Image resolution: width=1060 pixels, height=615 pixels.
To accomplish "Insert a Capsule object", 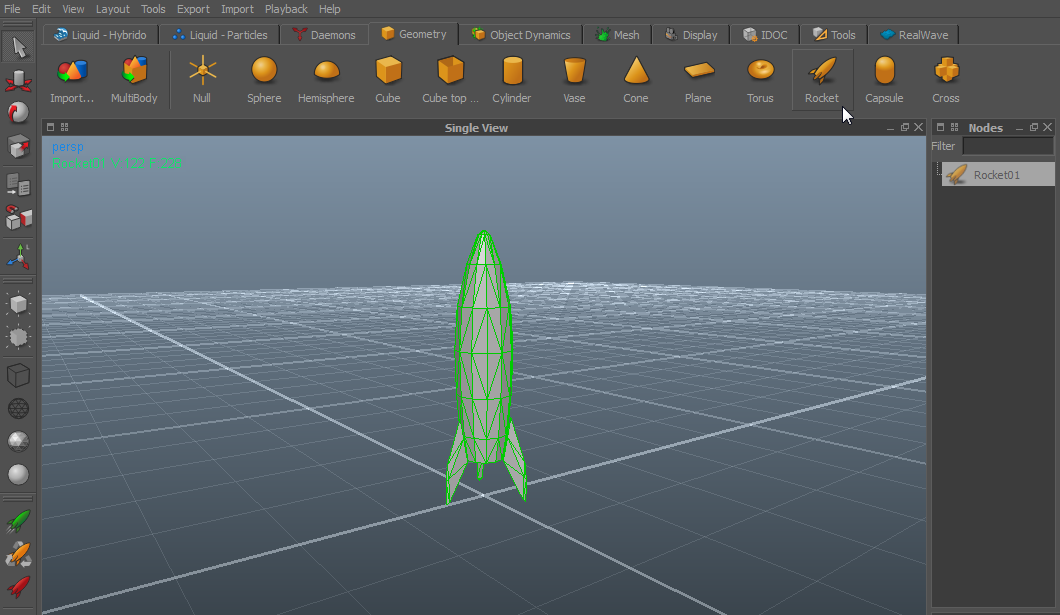I will [884, 80].
